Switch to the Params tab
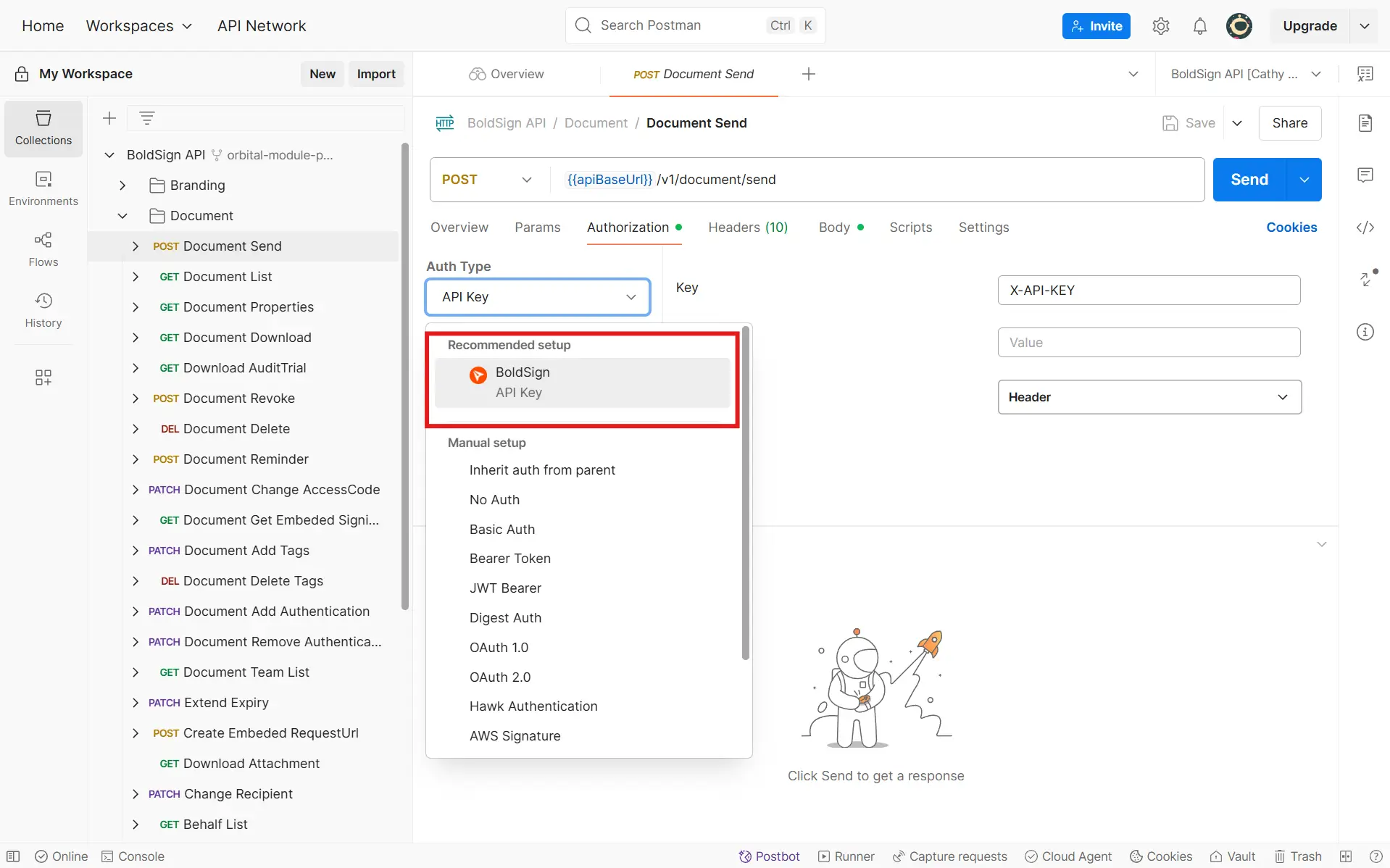 [x=538, y=228]
